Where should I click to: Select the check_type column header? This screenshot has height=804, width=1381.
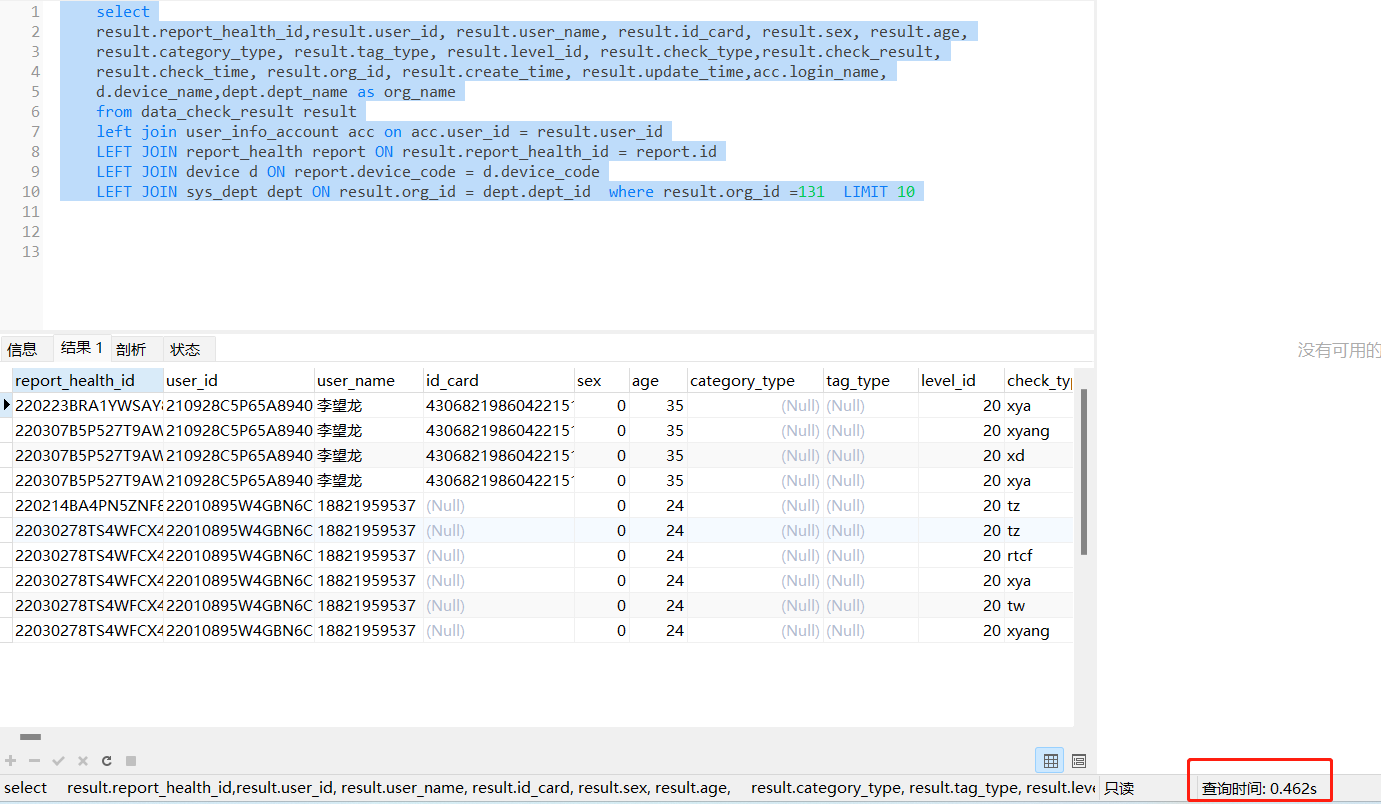coord(1039,380)
